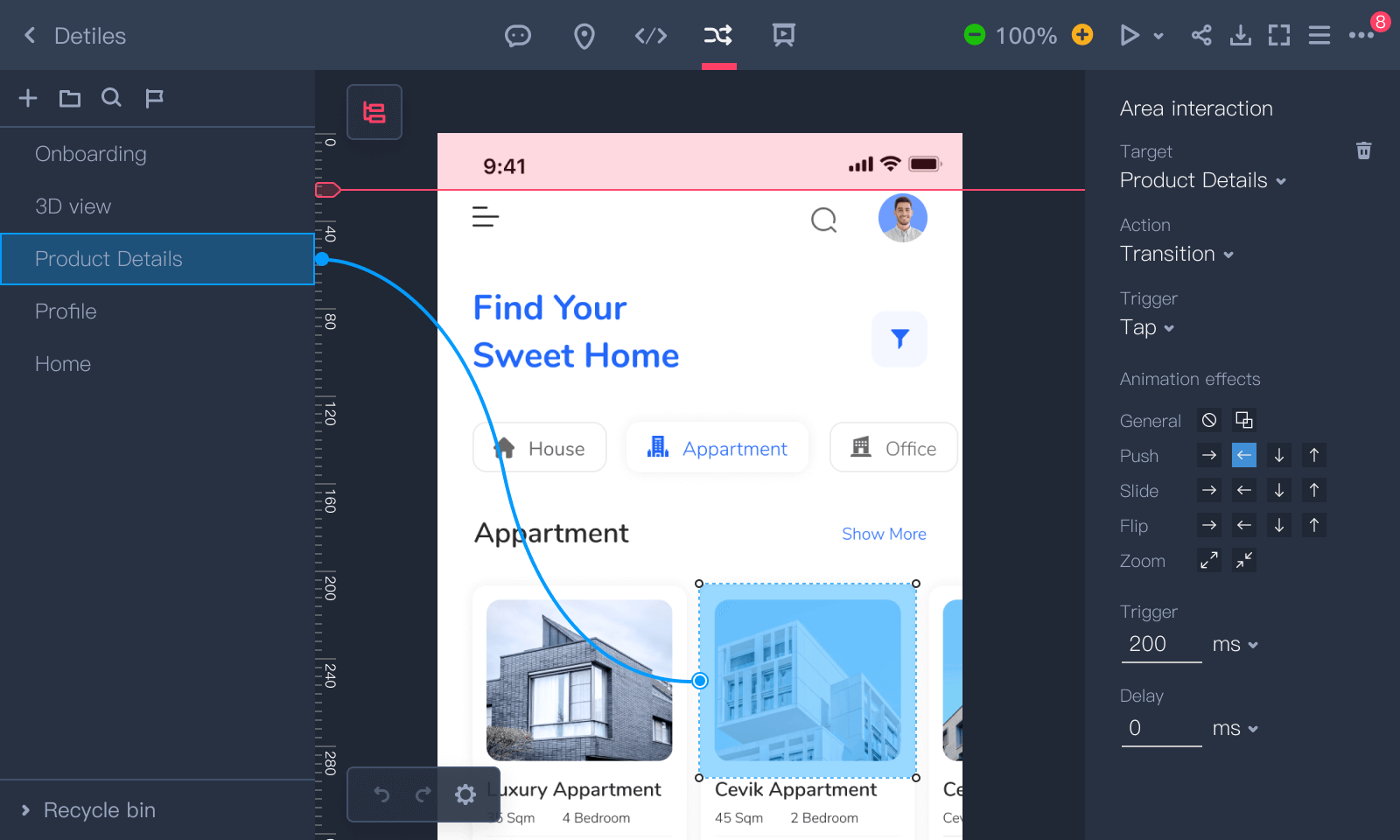Click the add page plus icon

[28, 98]
